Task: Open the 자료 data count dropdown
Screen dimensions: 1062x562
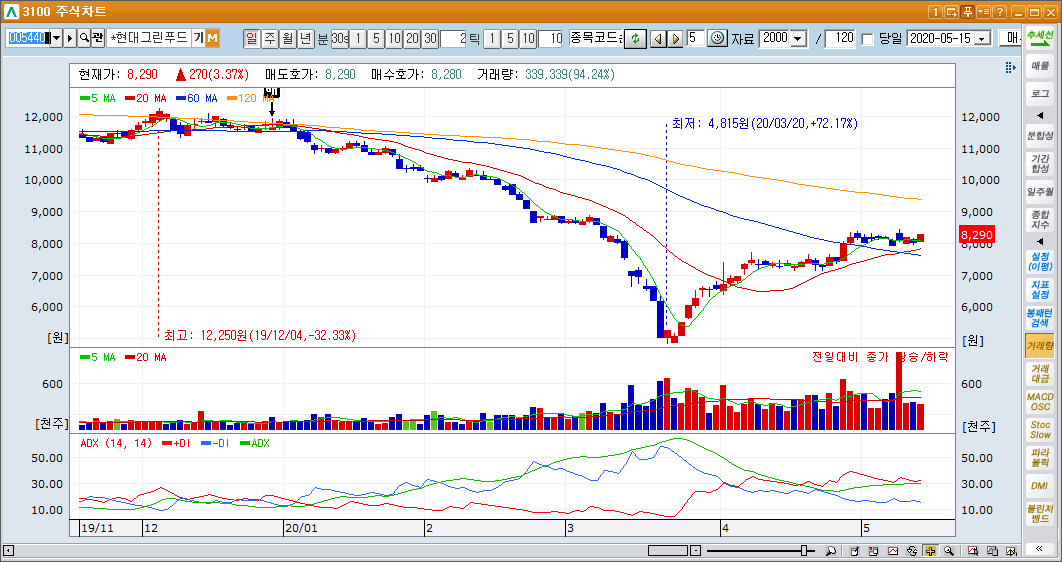Action: point(799,39)
